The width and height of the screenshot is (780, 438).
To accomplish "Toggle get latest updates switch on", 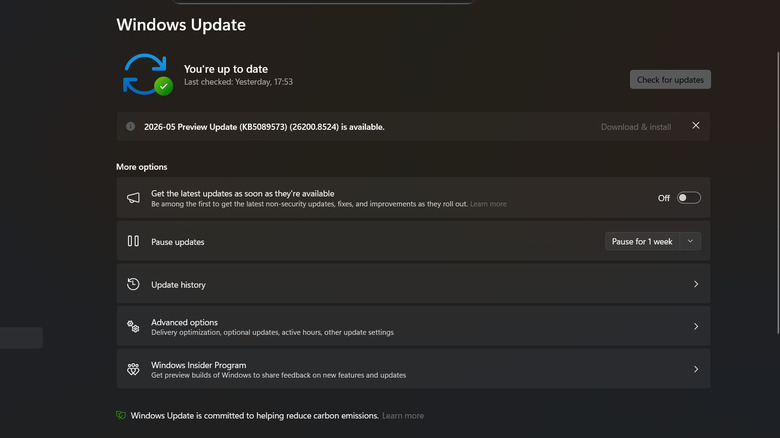I will point(688,198).
